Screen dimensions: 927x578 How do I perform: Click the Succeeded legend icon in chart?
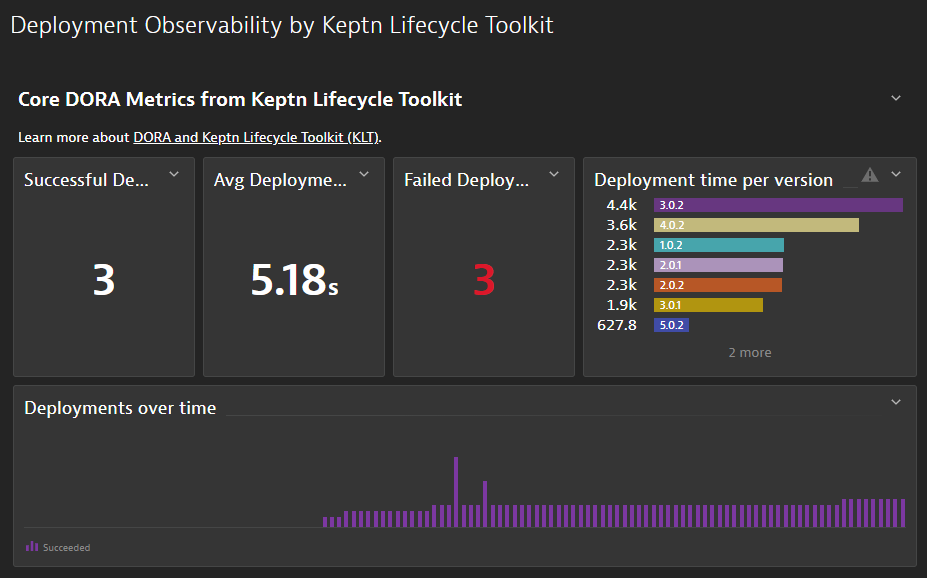(32, 546)
